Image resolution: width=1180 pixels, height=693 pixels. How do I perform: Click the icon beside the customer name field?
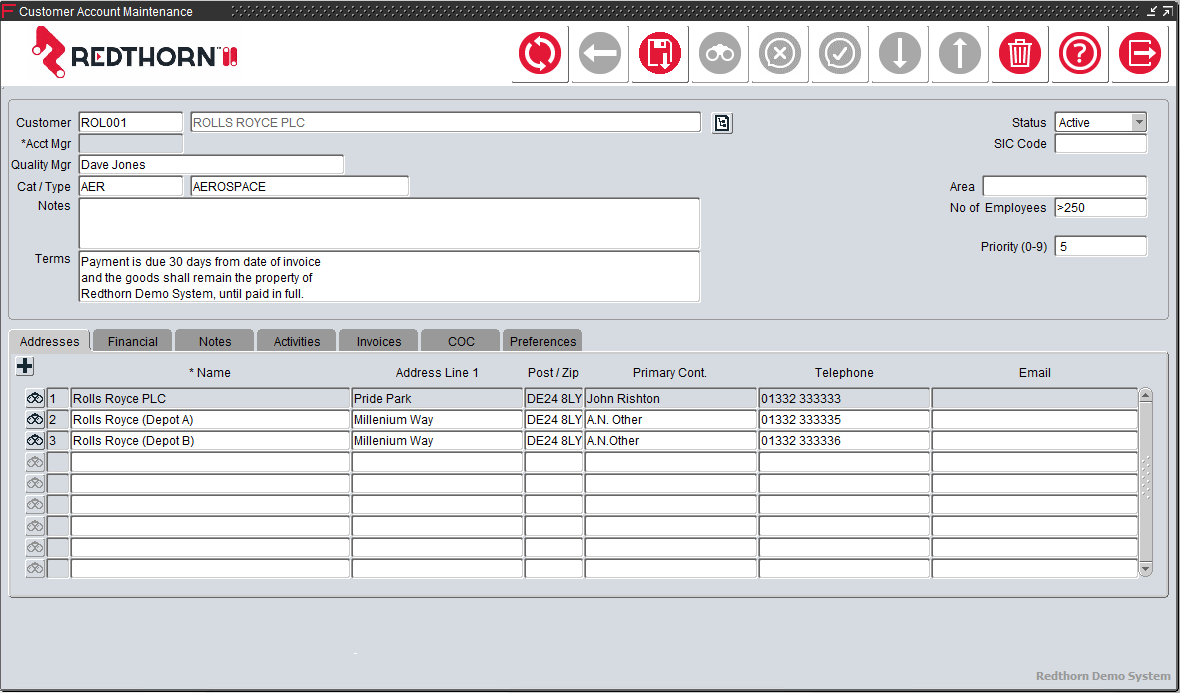pyautogui.click(x=722, y=122)
